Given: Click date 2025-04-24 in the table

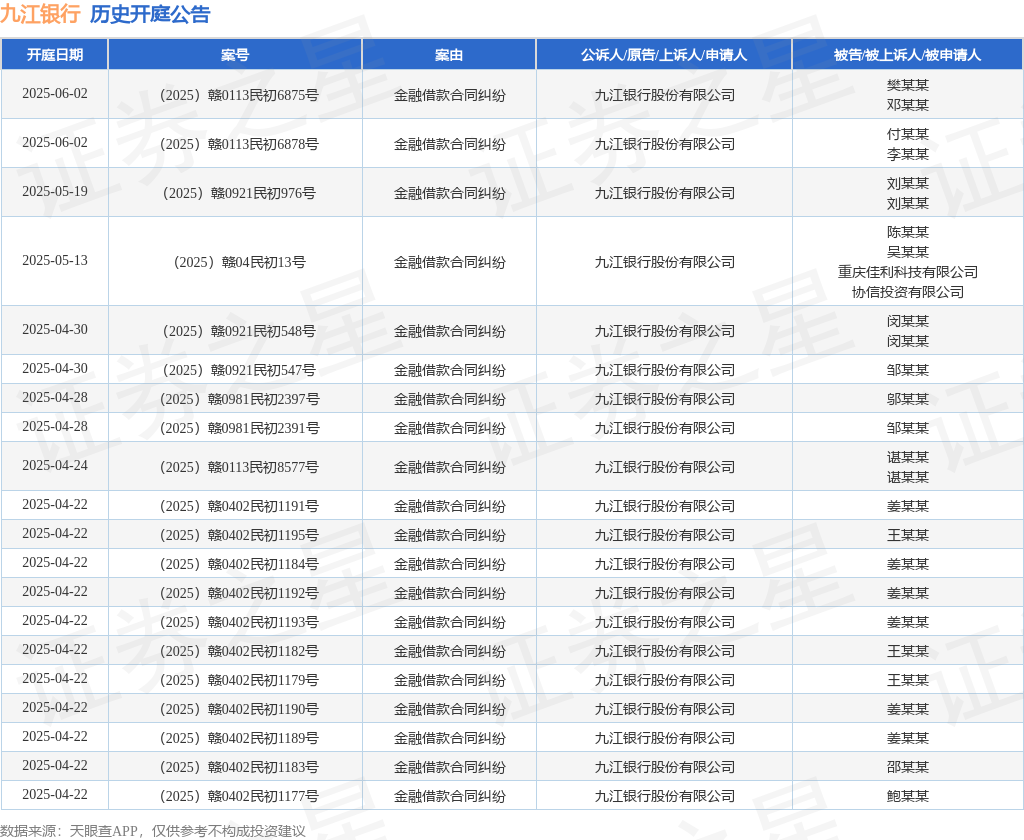Looking at the screenshot, I should pos(55,466).
